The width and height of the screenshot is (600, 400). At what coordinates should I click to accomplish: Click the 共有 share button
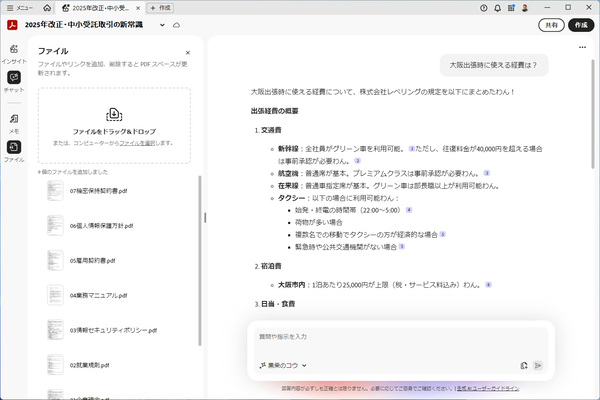tap(550, 24)
